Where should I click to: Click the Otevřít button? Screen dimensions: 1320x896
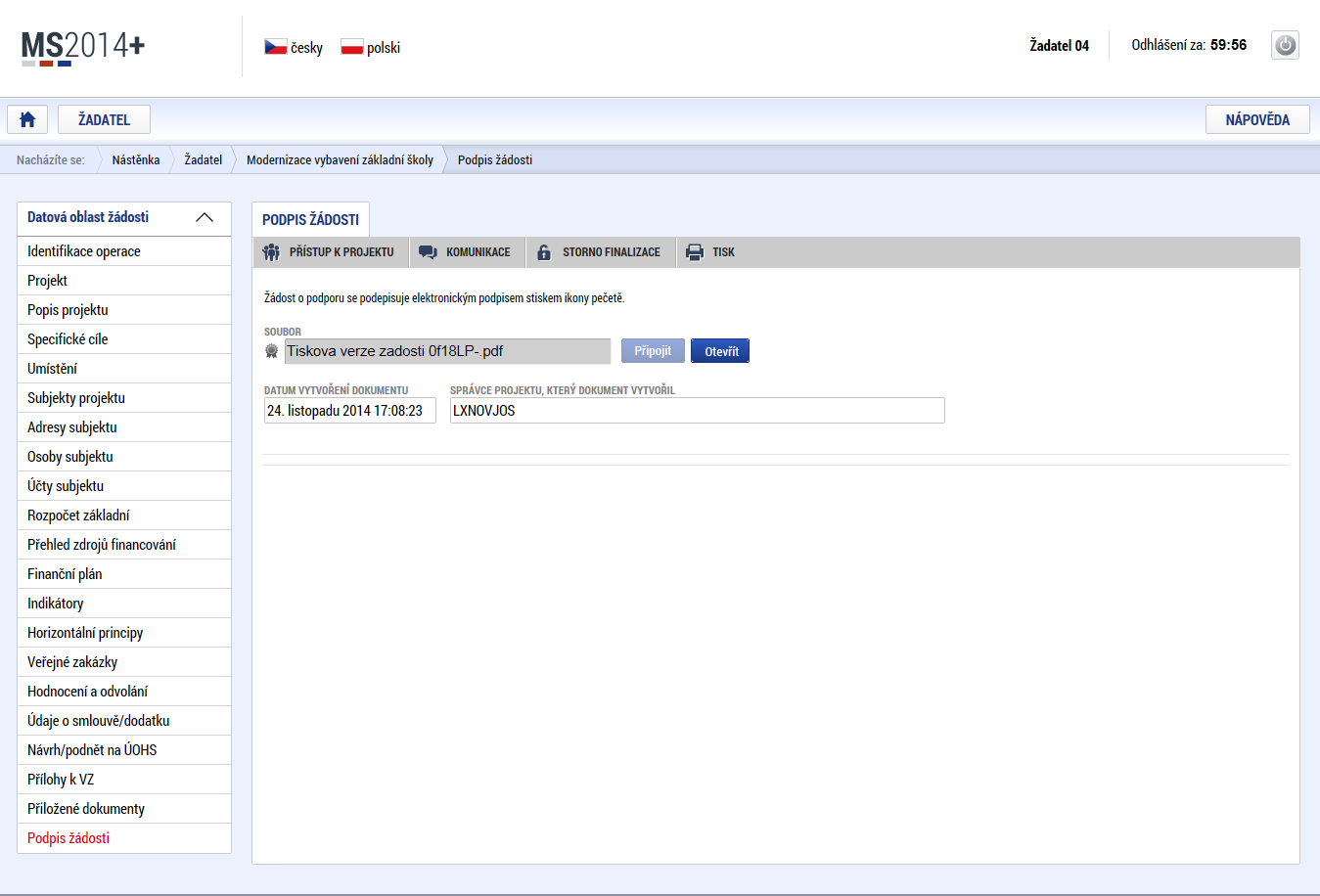(x=720, y=351)
